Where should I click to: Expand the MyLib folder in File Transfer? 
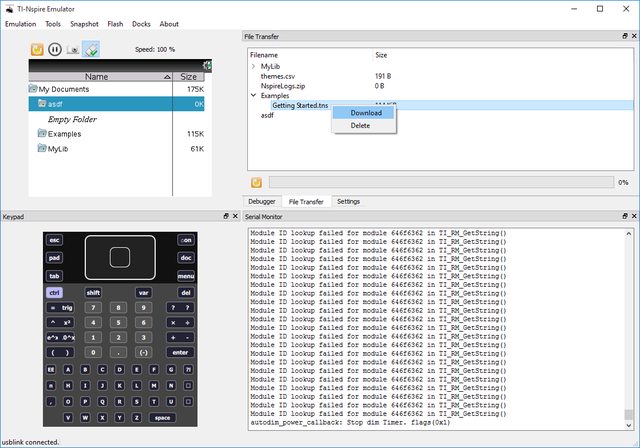point(253,66)
